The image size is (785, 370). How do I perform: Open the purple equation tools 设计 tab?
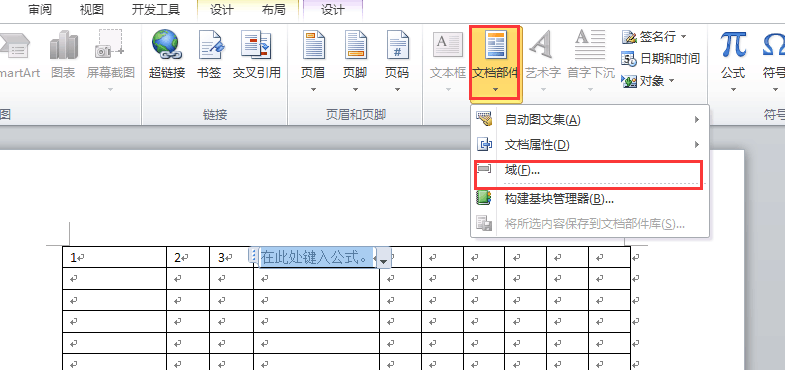pyautogui.click(x=332, y=10)
